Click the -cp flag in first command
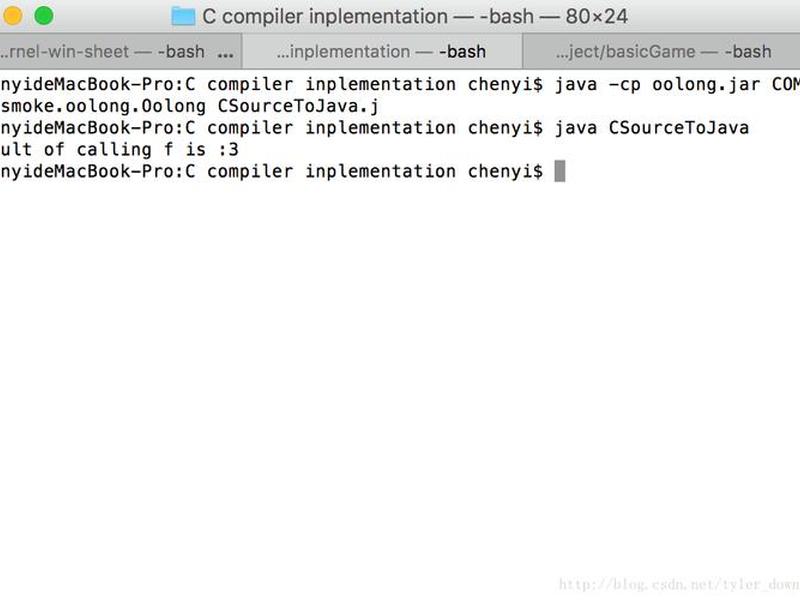This screenshot has width=800, height=600. 625,85
